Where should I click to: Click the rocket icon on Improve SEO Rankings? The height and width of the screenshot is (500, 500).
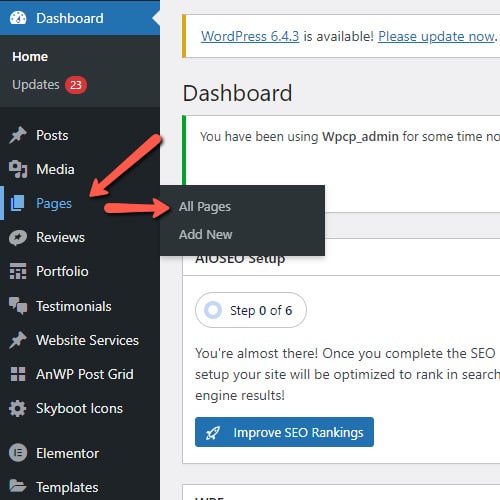click(x=213, y=433)
